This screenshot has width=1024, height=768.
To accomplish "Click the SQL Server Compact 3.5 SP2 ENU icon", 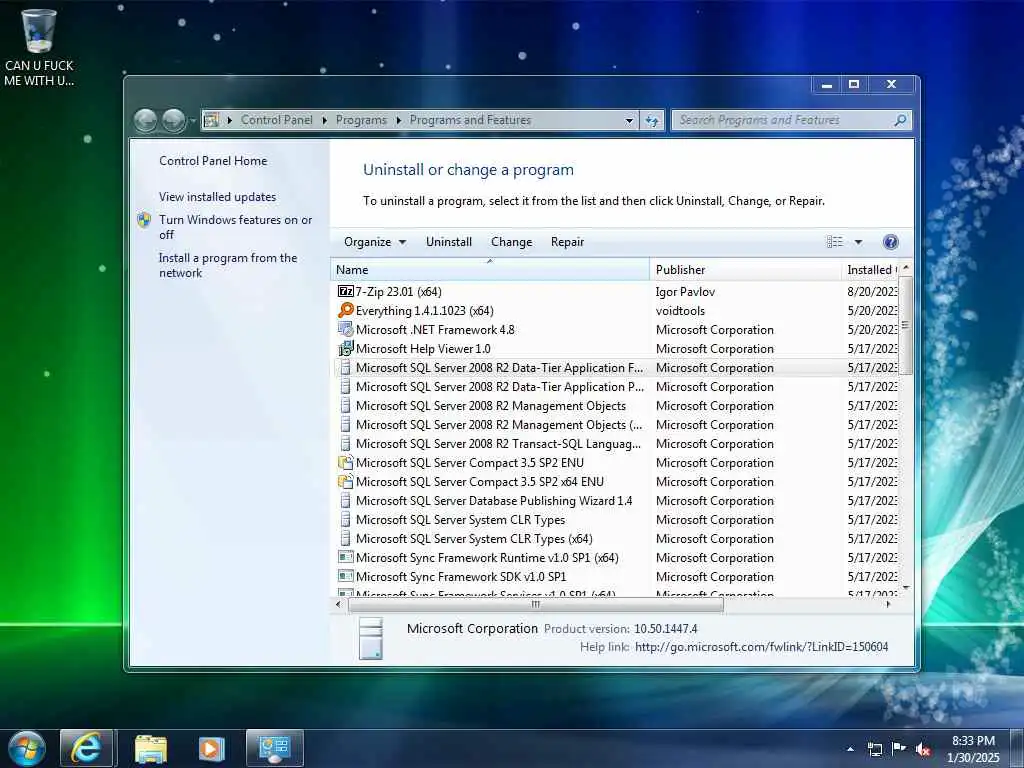I will [345, 462].
